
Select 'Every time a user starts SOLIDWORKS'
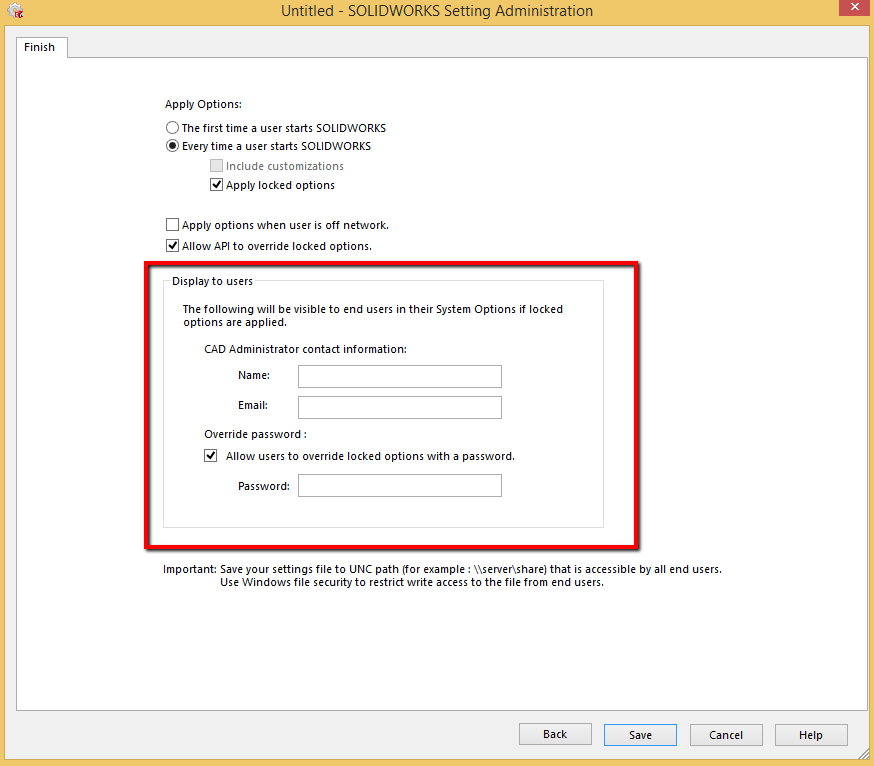point(172,146)
